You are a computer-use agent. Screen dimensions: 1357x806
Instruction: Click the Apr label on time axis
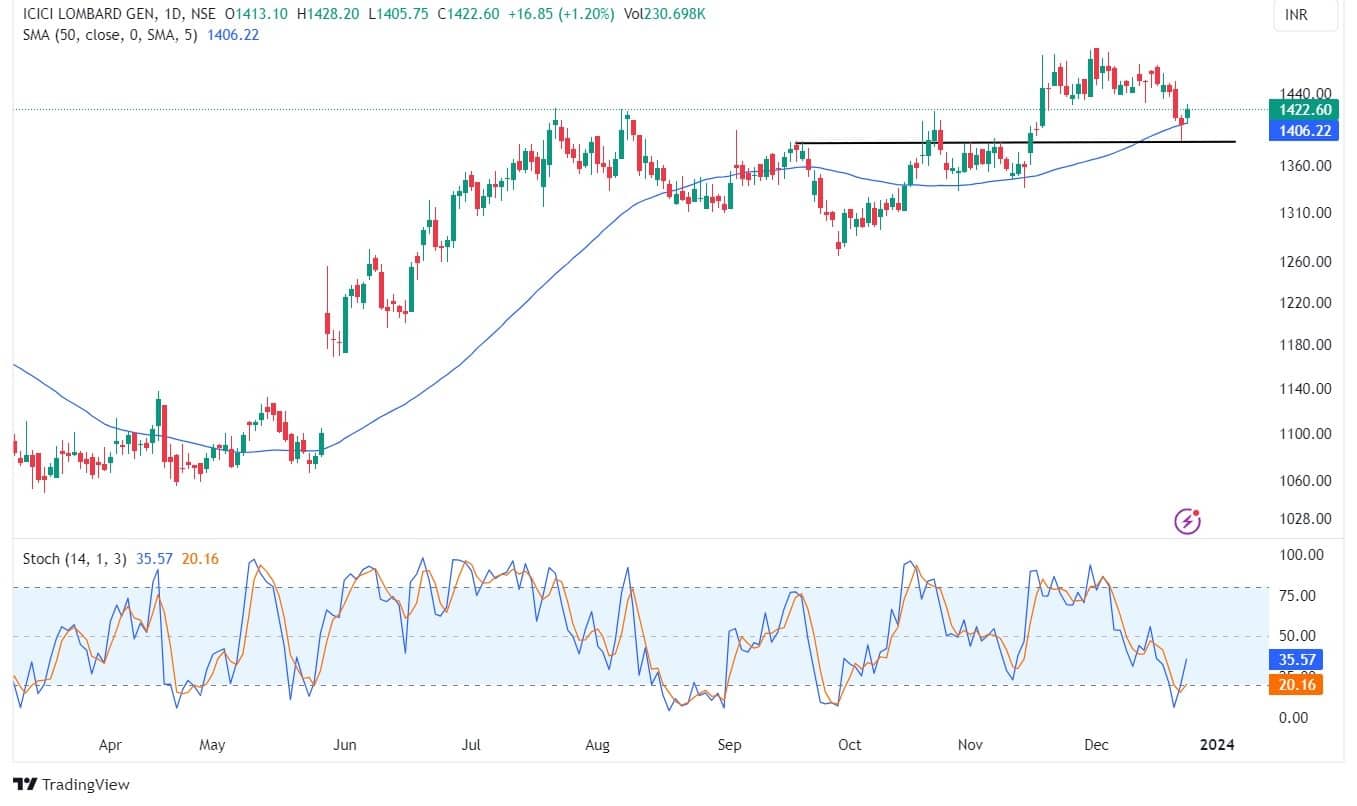point(110,745)
